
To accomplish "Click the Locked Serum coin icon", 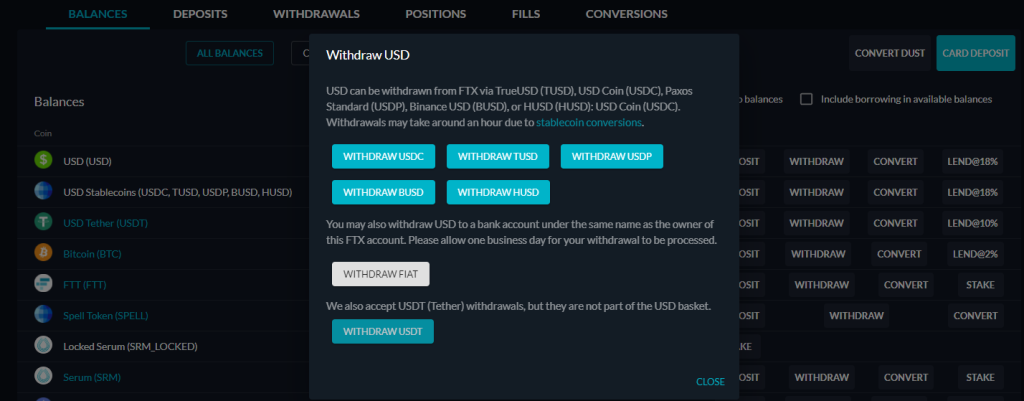I will [43, 346].
